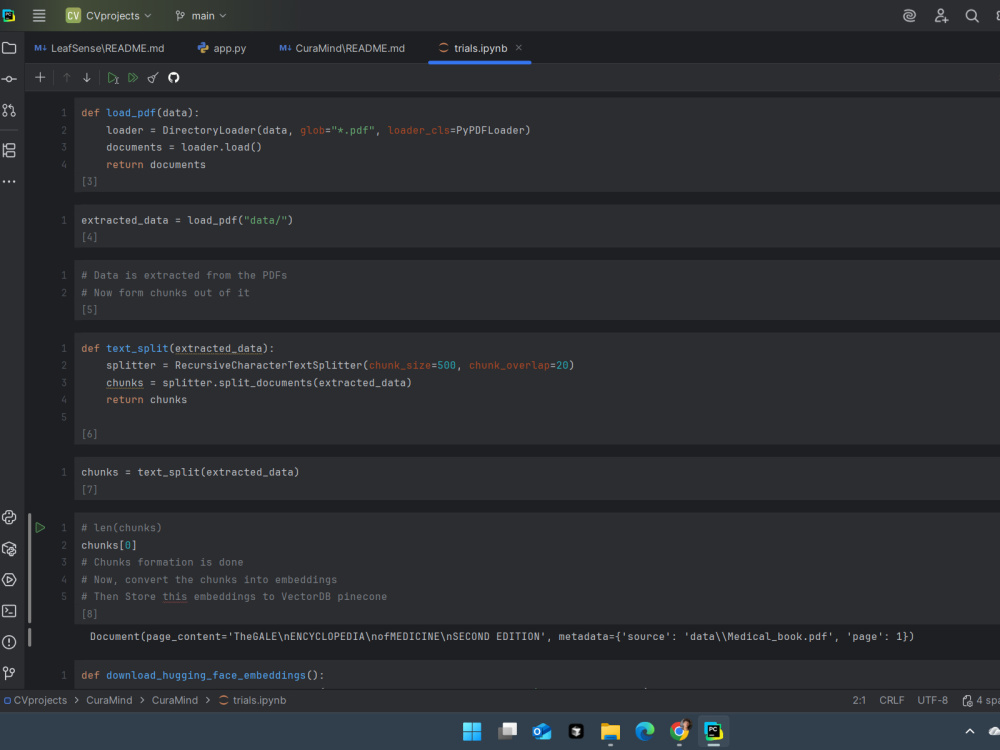Open the main hamburger menu
Screen dimensions: 1000x750
39,15
